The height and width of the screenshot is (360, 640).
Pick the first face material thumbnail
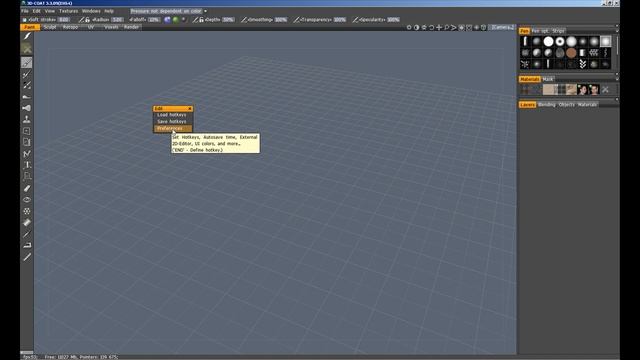(582, 89)
